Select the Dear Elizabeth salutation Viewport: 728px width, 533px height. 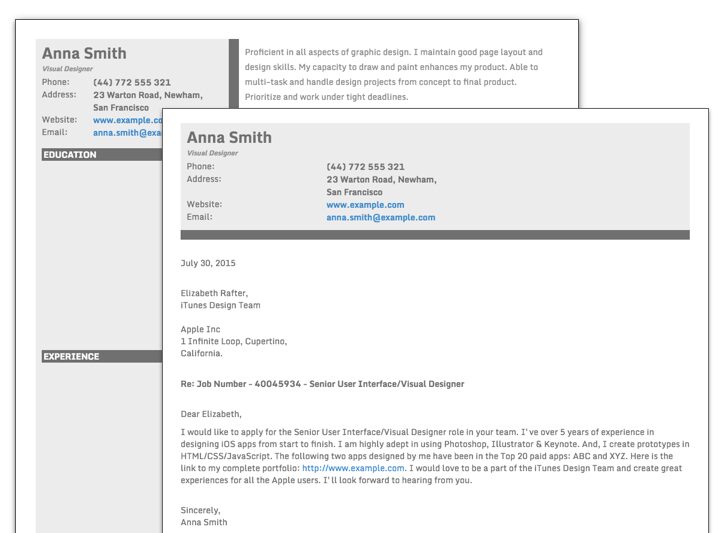[x=211, y=414]
